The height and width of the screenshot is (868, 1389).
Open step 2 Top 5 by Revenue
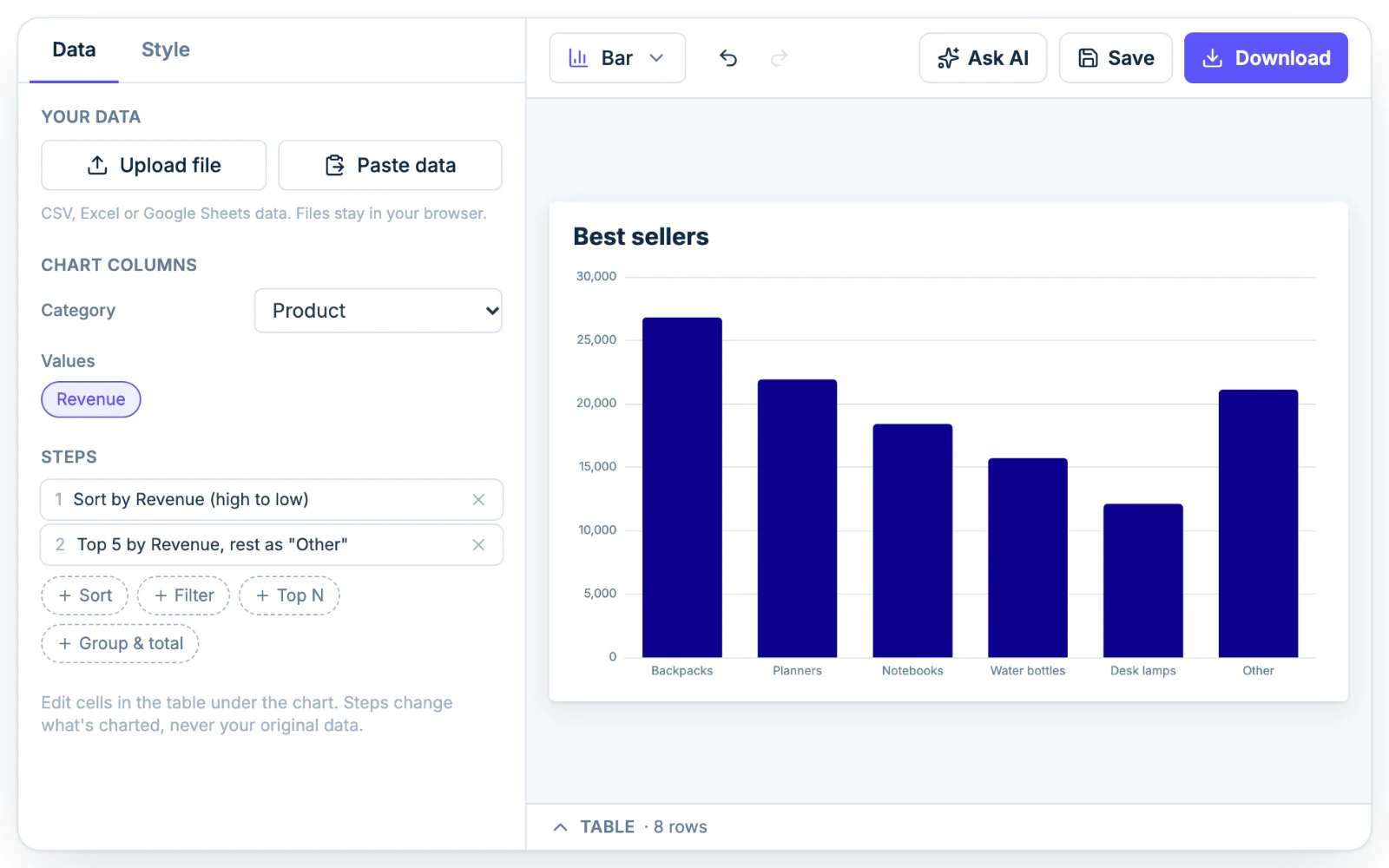click(x=272, y=545)
